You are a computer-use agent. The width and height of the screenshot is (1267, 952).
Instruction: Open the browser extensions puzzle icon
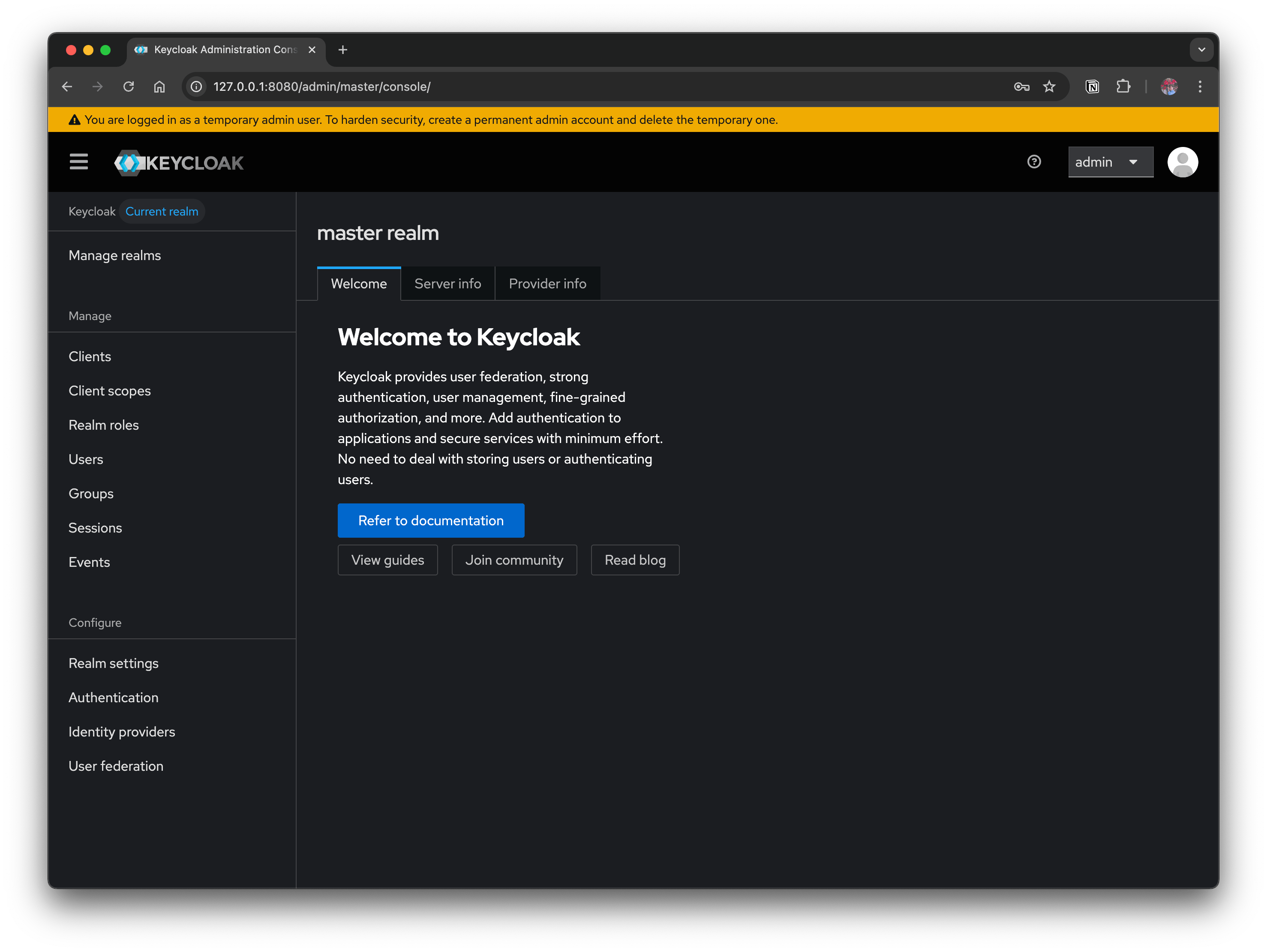click(x=1123, y=87)
